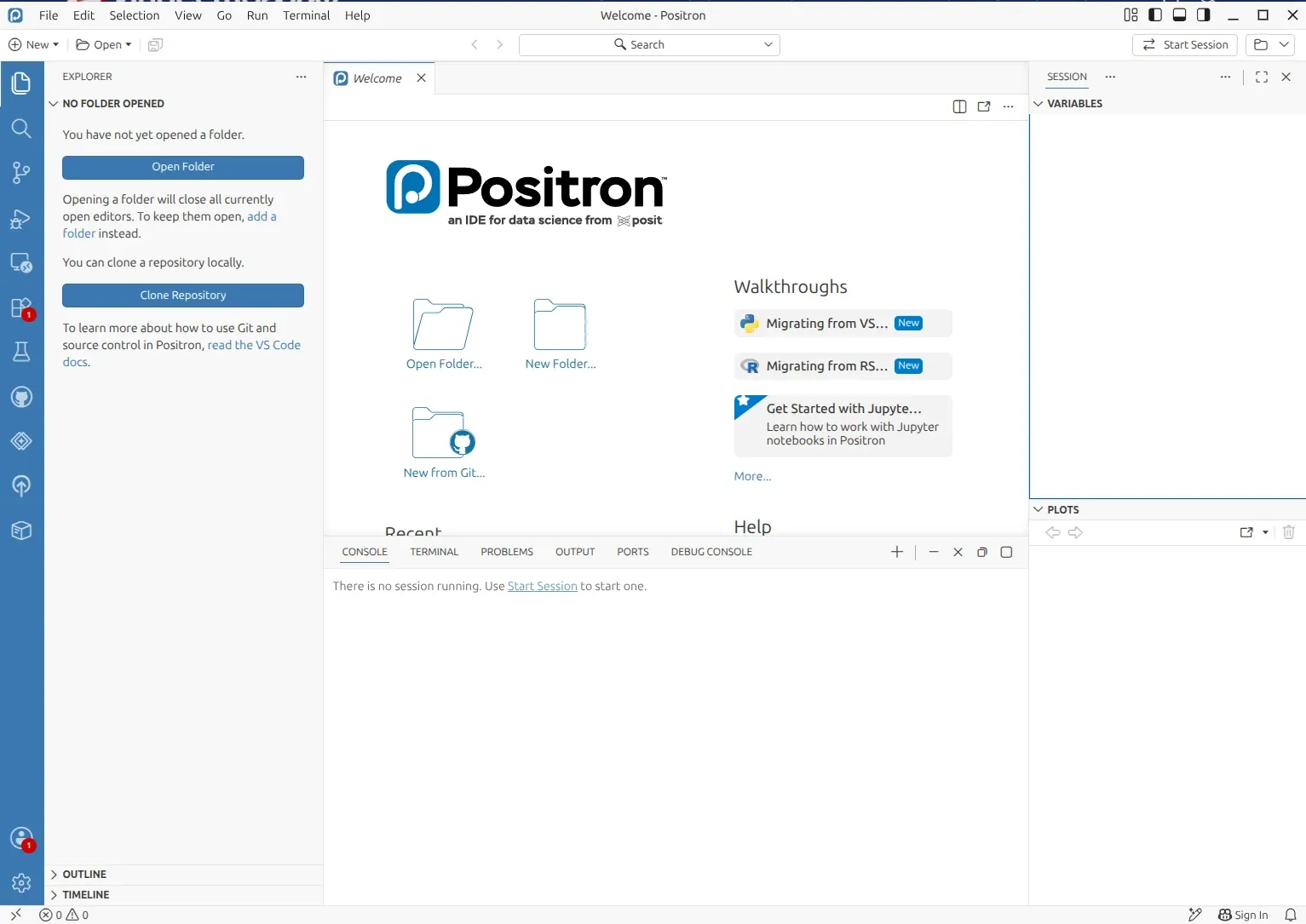The height and width of the screenshot is (924, 1306).
Task: Collapse the NO FOLDER OPENED section
Action: (x=55, y=104)
